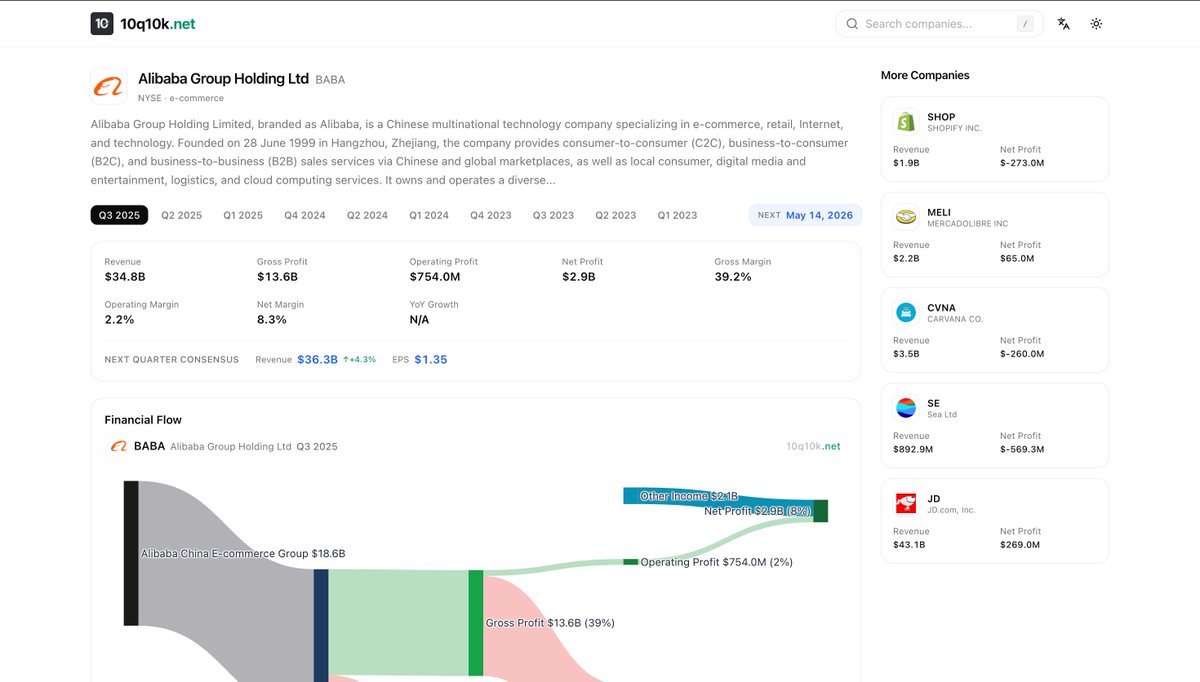Click the MercadoLibre logo icon
Image resolution: width=1200 pixels, height=682 pixels.
pos(906,217)
